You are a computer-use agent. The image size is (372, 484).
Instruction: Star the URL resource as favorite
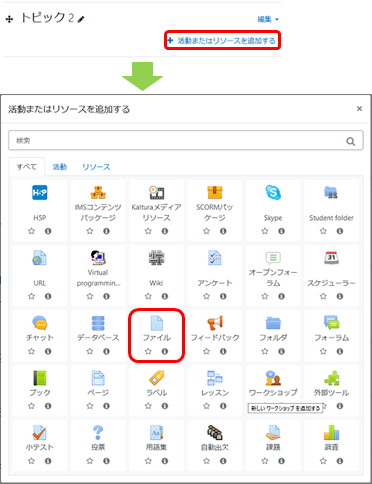[x=31, y=296]
